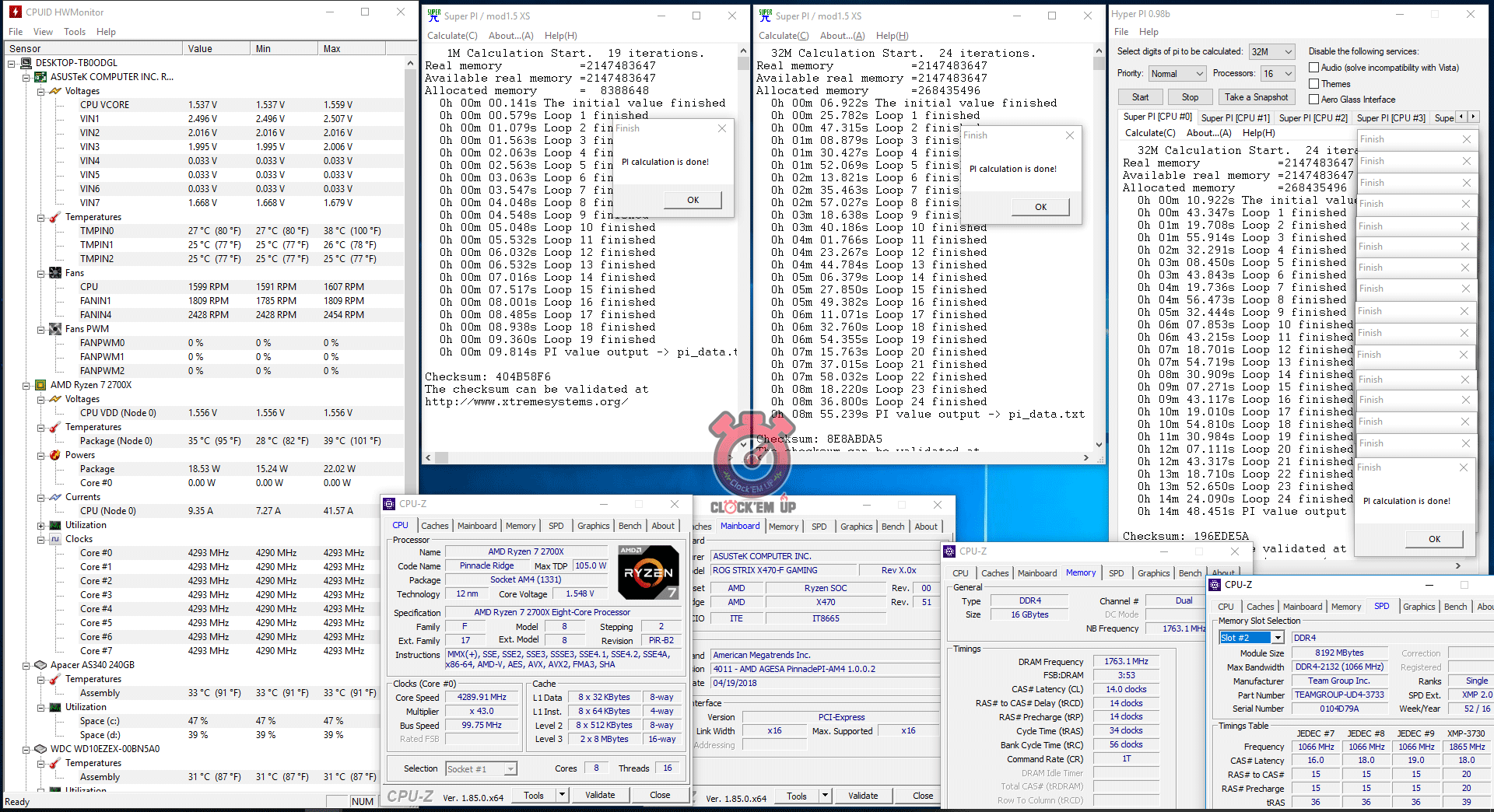Screen dimensions: 1494x812
Task: Toggle the Themes checkbox in Hyper PI
Action: pos(1314,84)
